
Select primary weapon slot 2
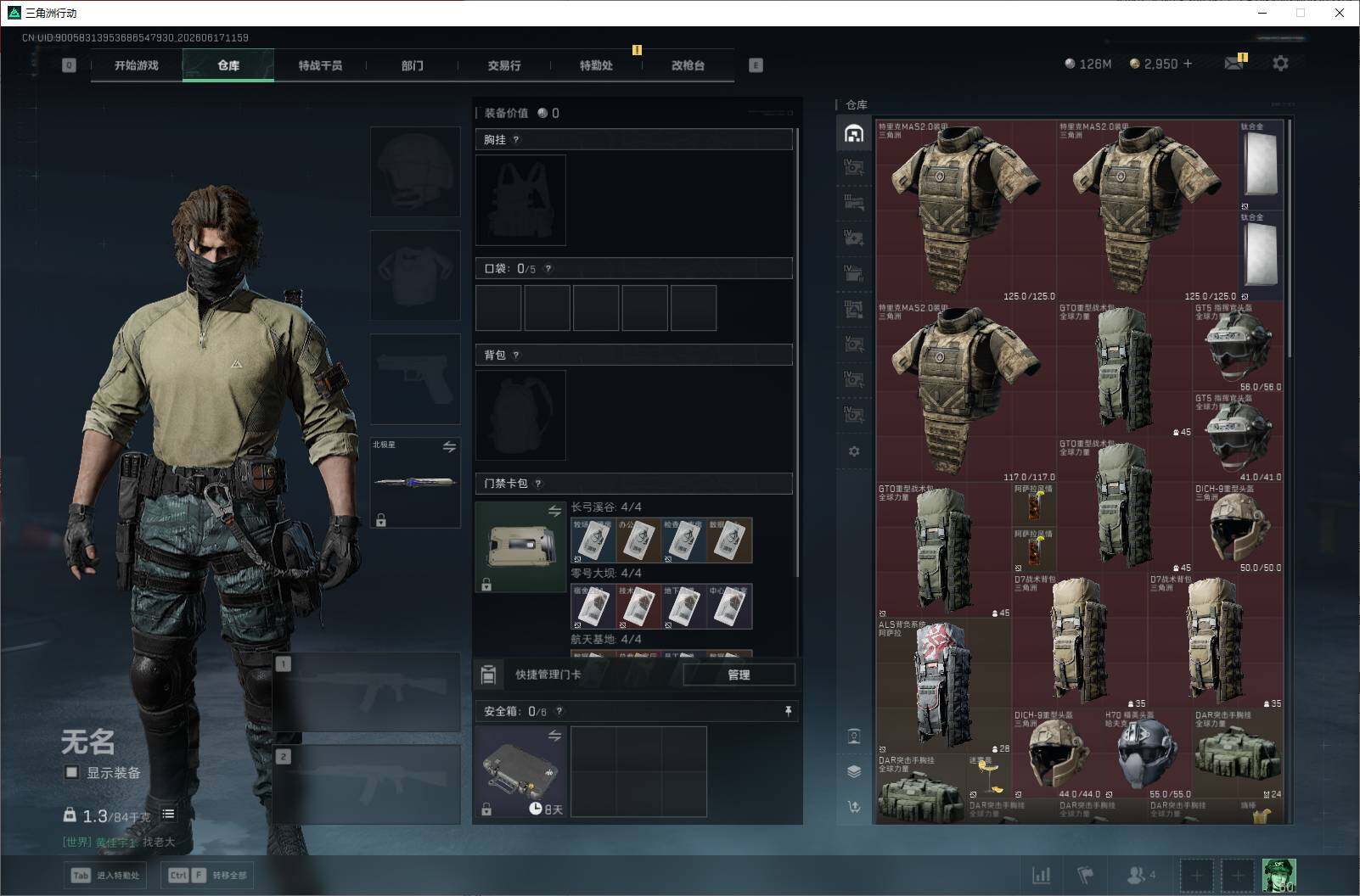(x=367, y=784)
